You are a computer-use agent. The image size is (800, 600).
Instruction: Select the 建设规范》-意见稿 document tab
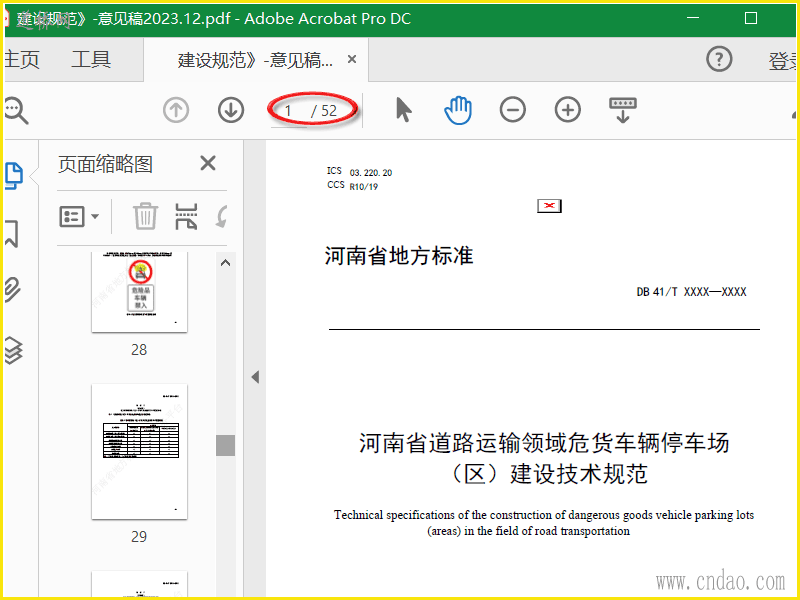tap(255, 60)
